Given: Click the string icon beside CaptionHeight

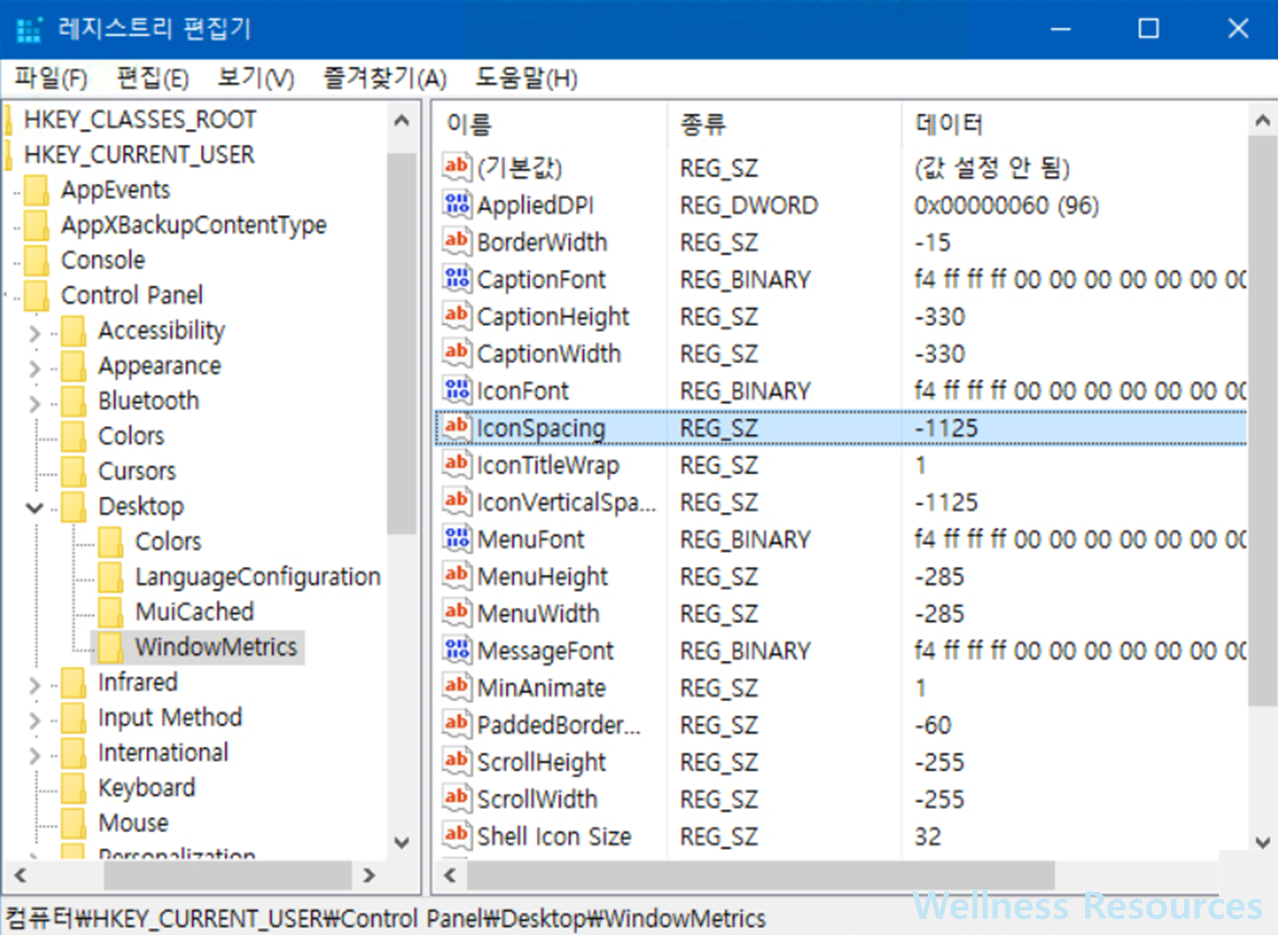Looking at the screenshot, I should (456, 316).
